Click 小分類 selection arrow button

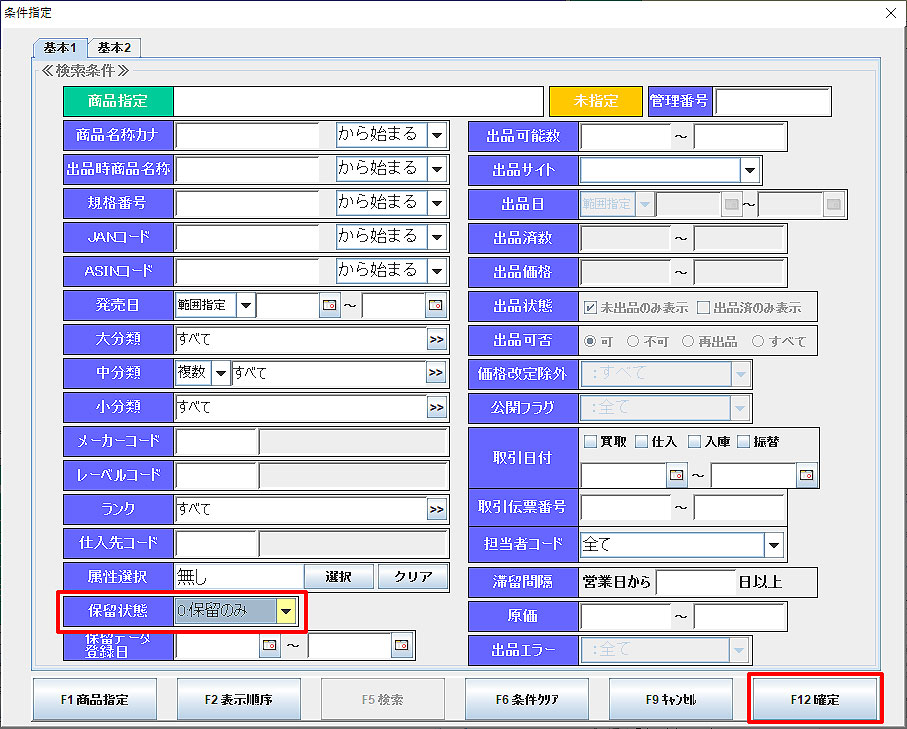pos(436,407)
